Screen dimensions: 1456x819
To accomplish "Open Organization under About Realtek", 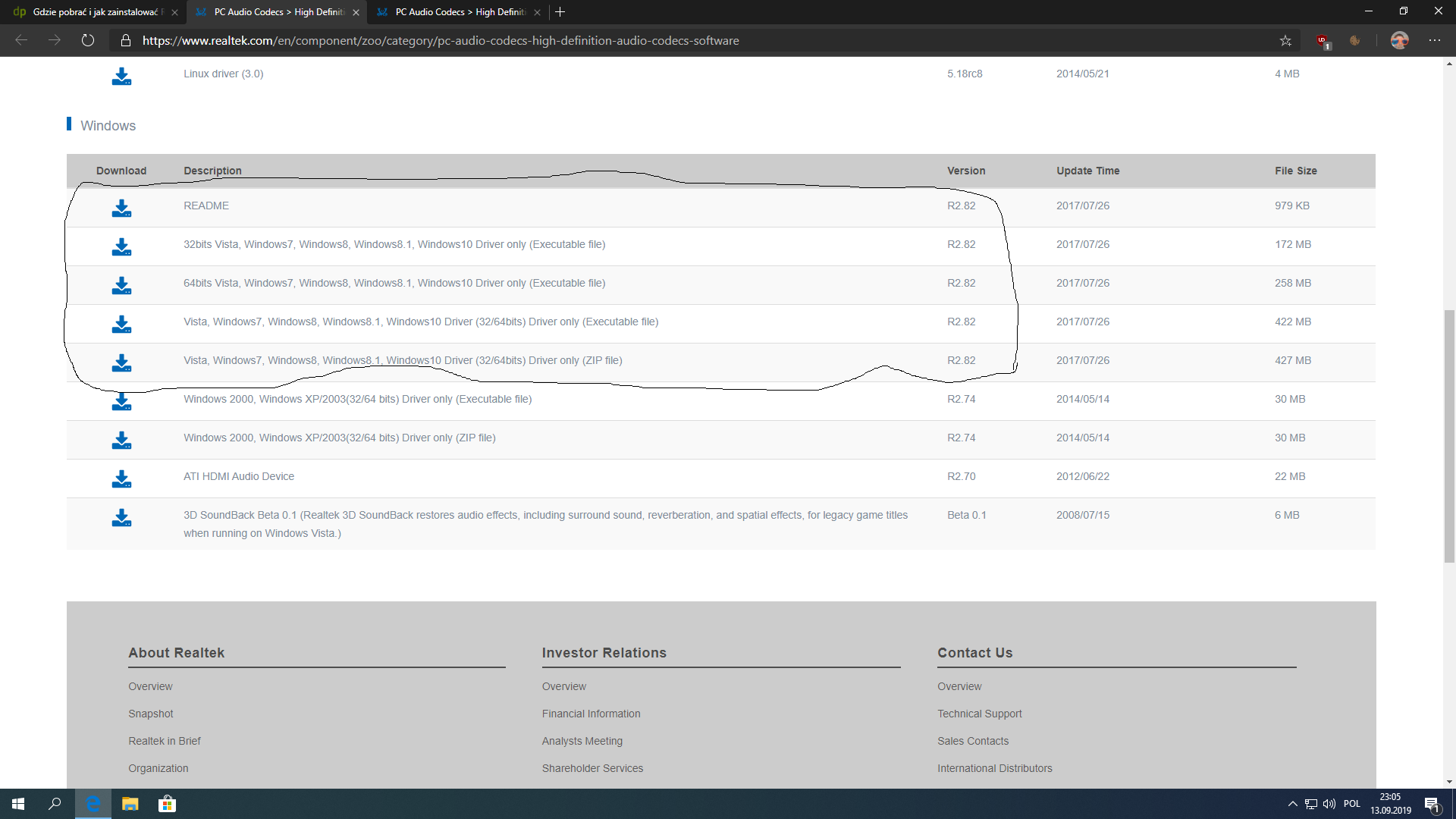I will coord(158,768).
